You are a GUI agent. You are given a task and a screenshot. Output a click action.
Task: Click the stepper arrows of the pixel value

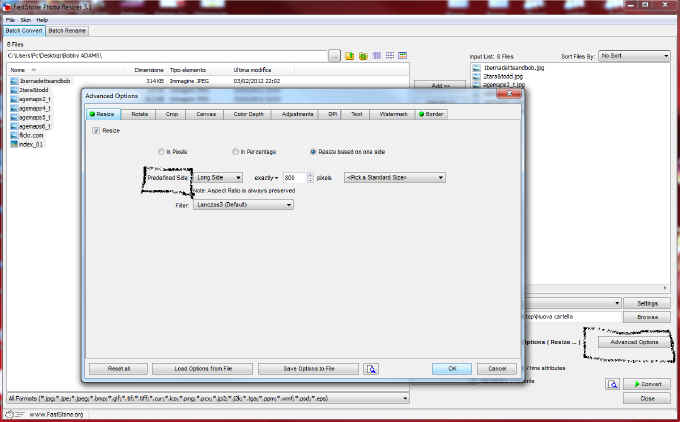pos(310,178)
